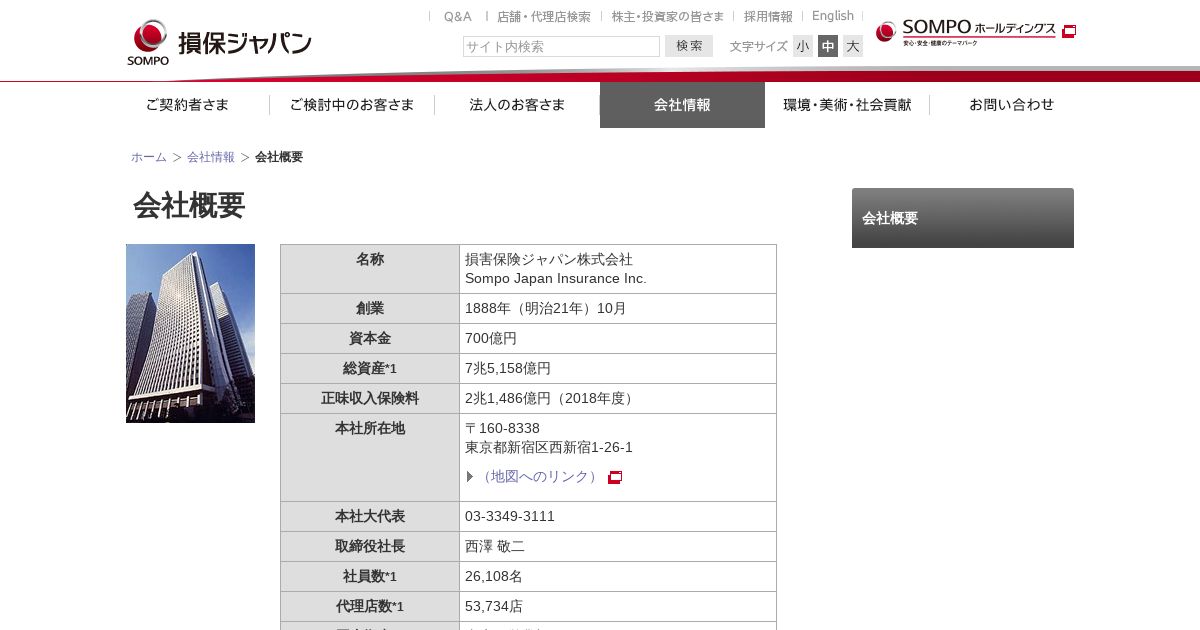Click the 会社概要 page heading
1200x630 pixels.
click(189, 205)
